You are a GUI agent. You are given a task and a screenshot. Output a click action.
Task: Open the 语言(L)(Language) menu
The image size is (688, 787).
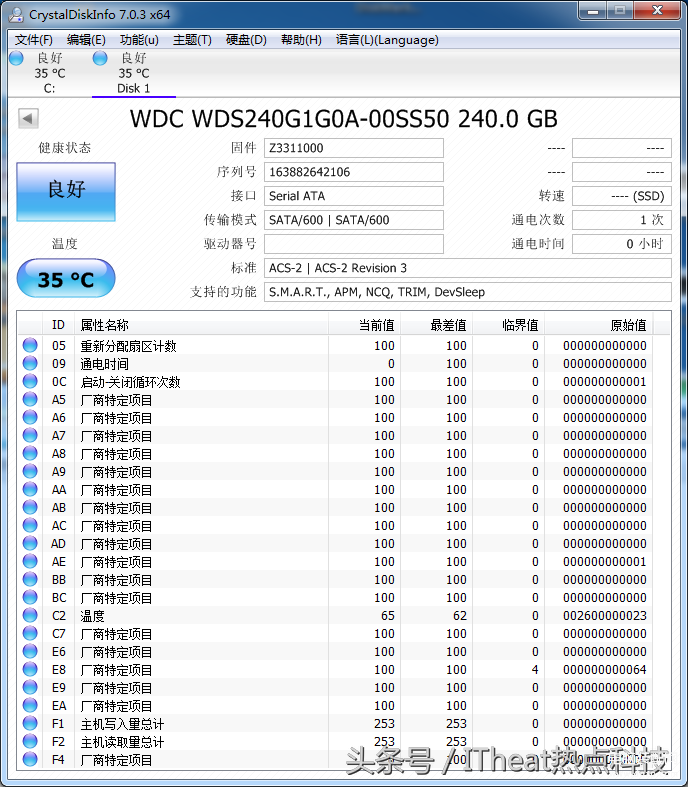387,40
